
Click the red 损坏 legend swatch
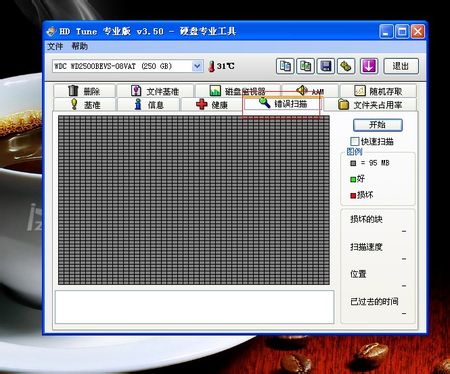pos(353,196)
